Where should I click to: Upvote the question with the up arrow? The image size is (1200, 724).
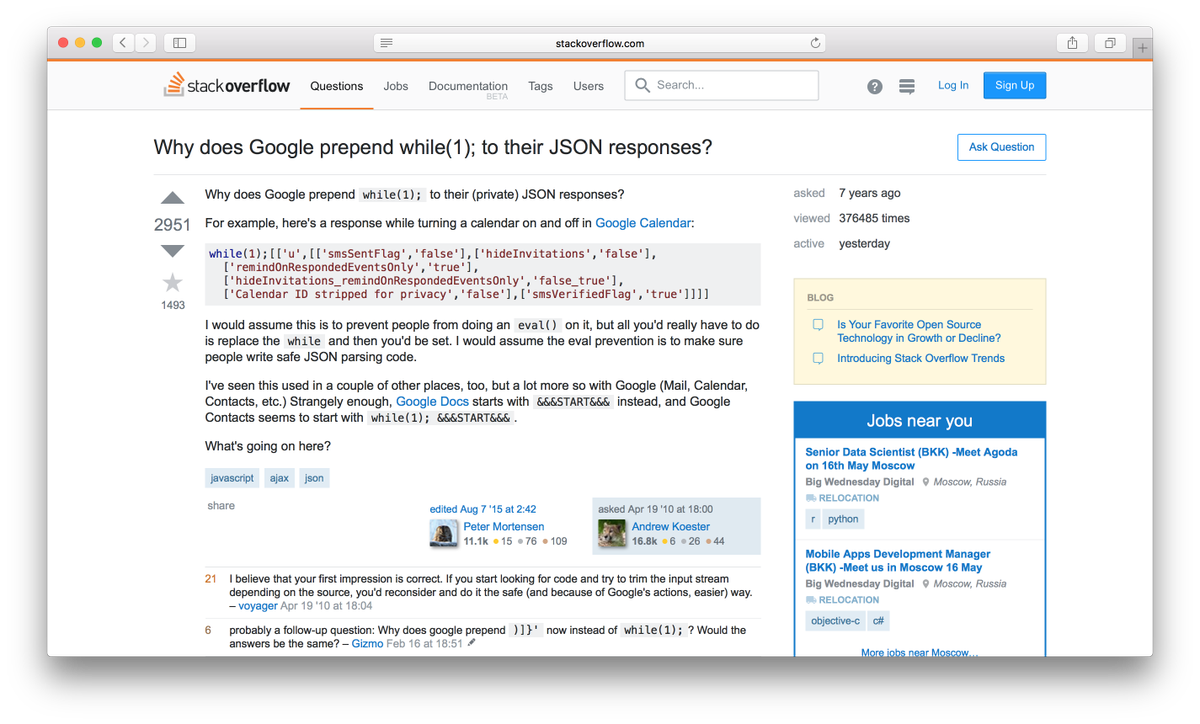[x=172, y=198]
